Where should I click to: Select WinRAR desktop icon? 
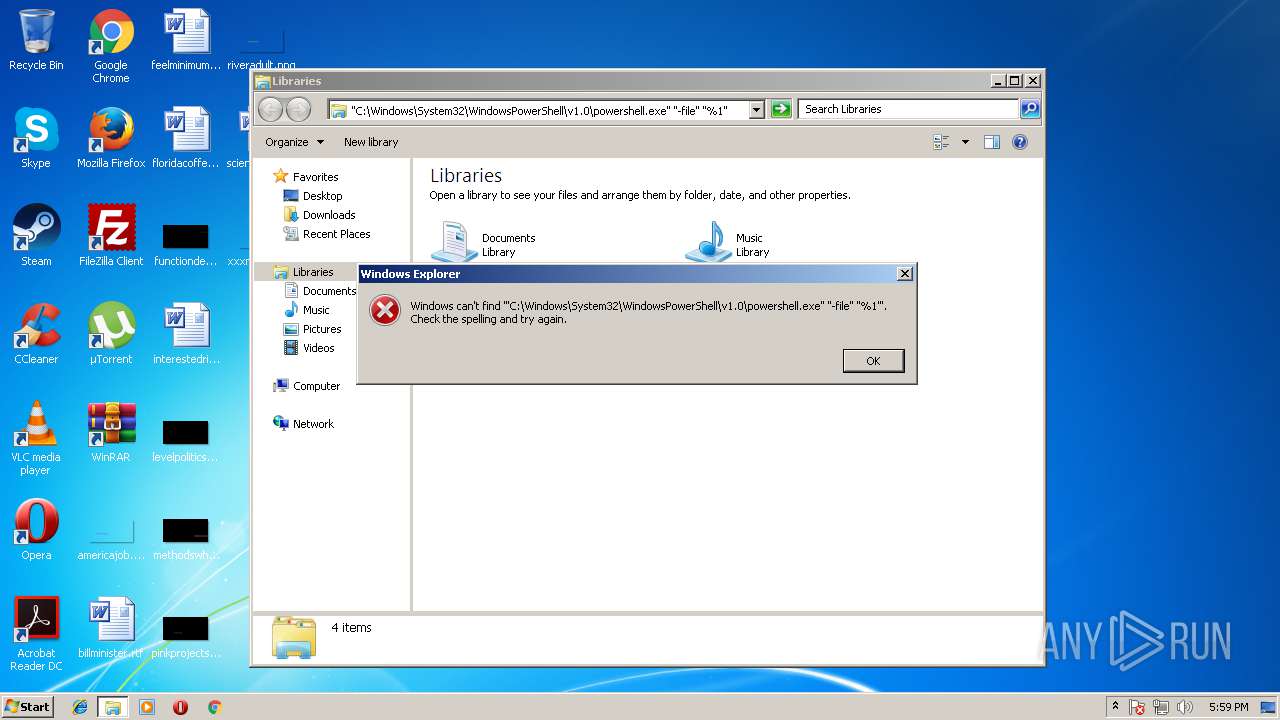tap(111, 432)
